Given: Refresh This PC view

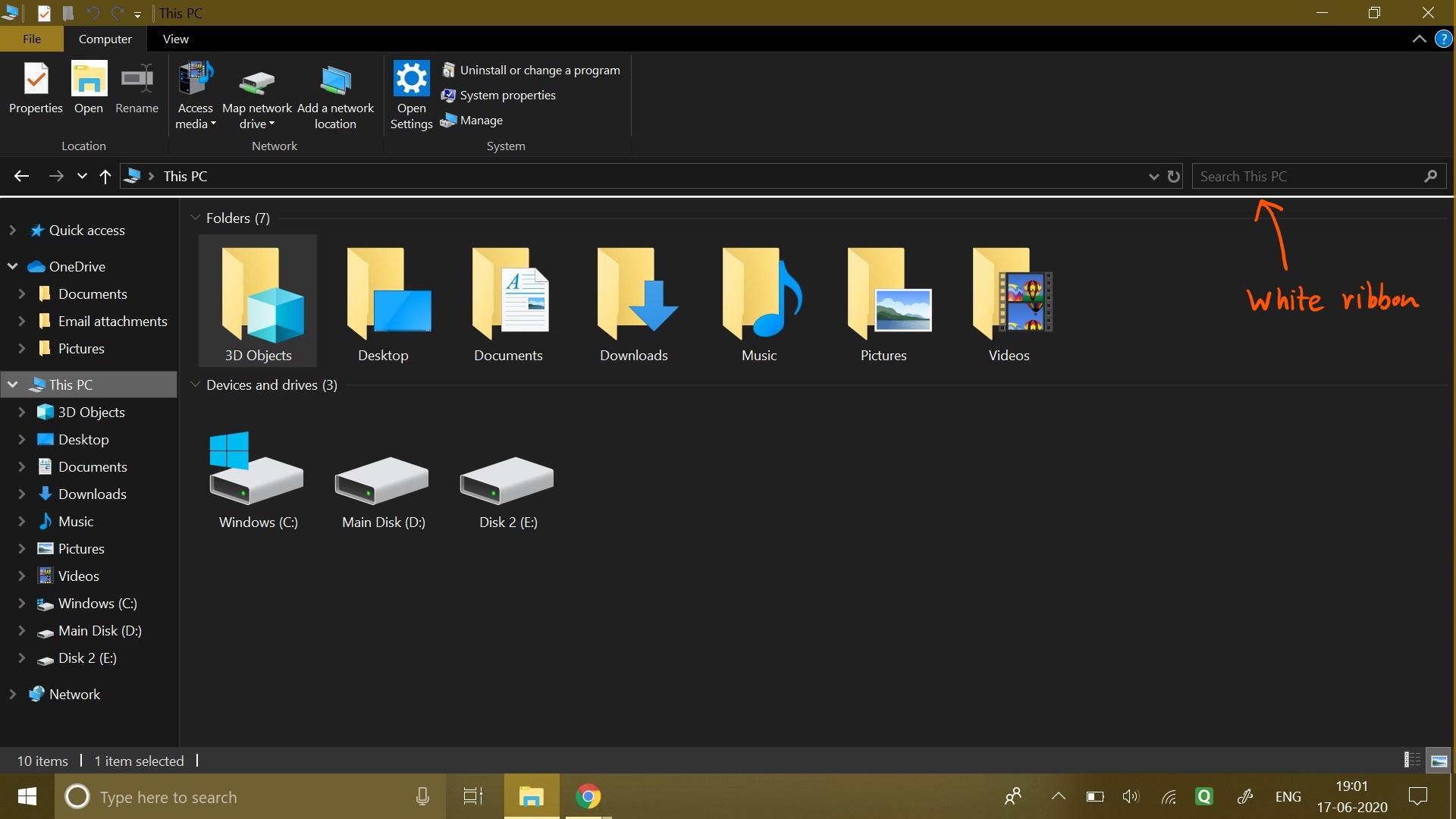Looking at the screenshot, I should click(1174, 176).
